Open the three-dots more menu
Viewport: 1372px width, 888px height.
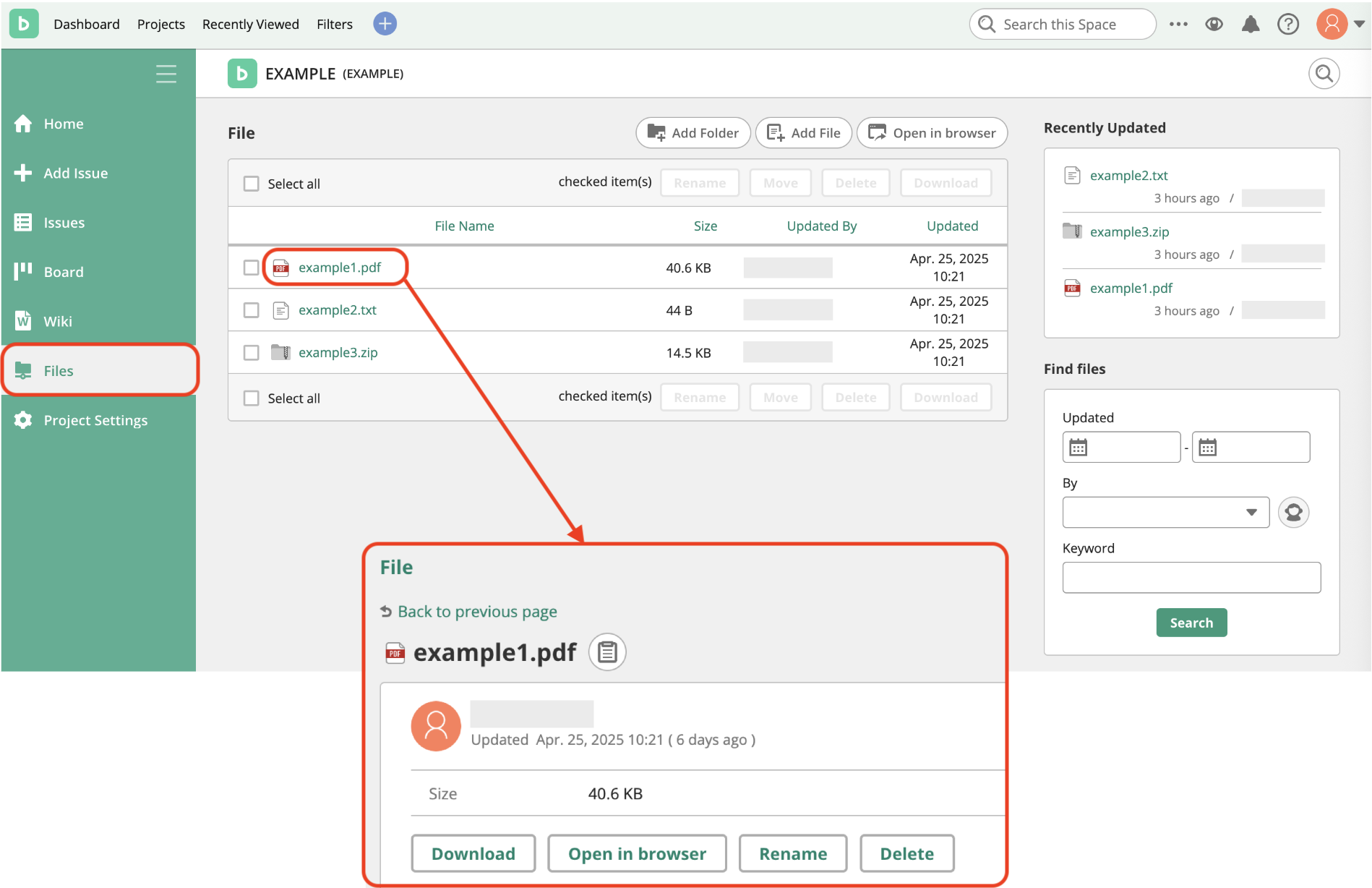coord(1178,24)
